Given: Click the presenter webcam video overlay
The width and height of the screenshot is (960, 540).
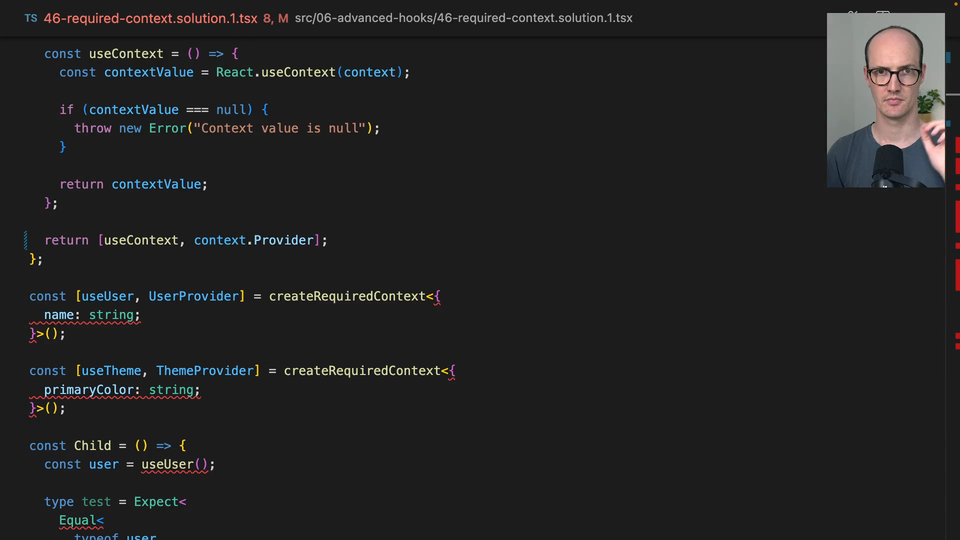Looking at the screenshot, I should (885, 100).
